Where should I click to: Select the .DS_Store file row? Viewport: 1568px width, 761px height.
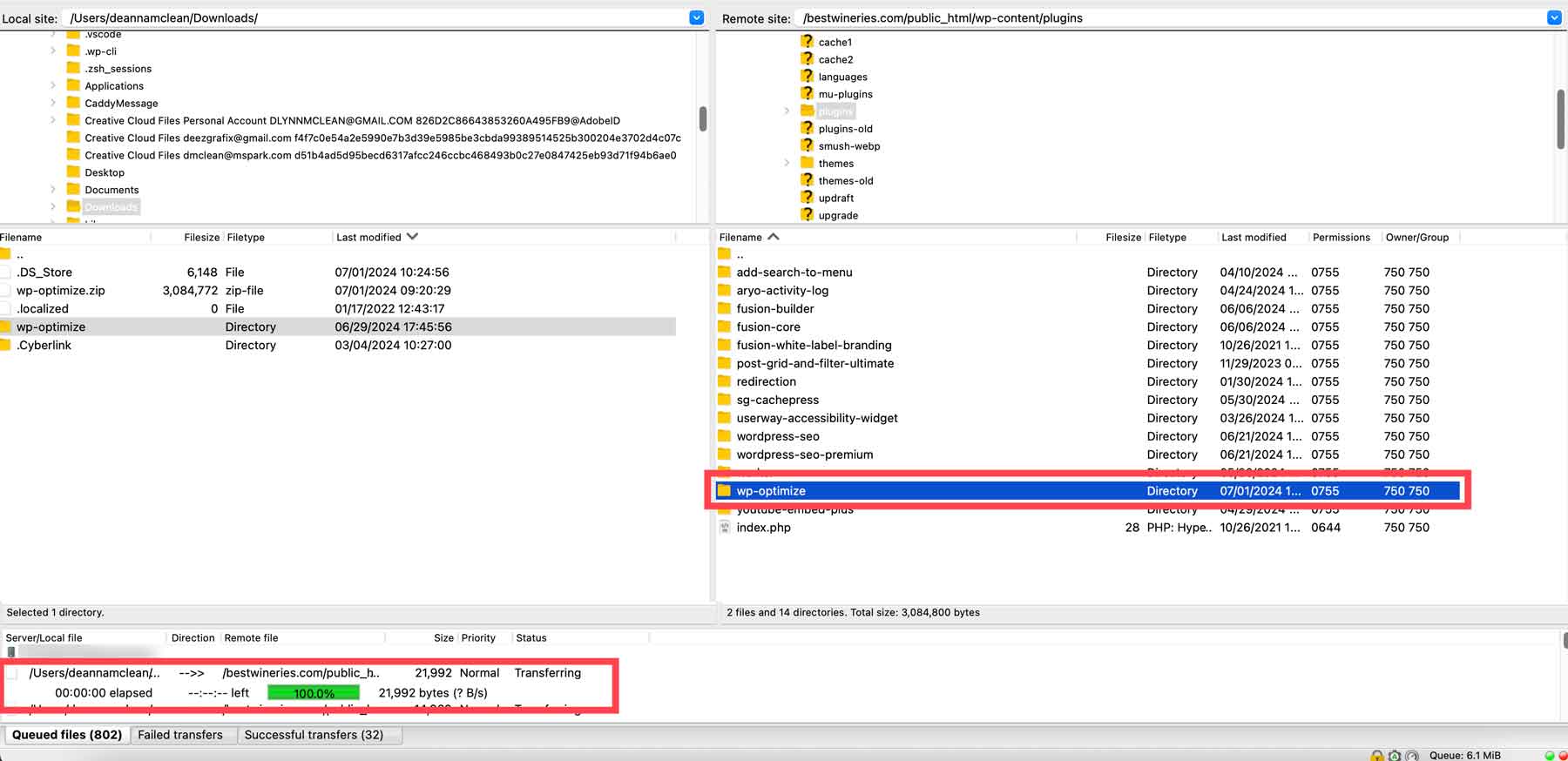[338, 272]
